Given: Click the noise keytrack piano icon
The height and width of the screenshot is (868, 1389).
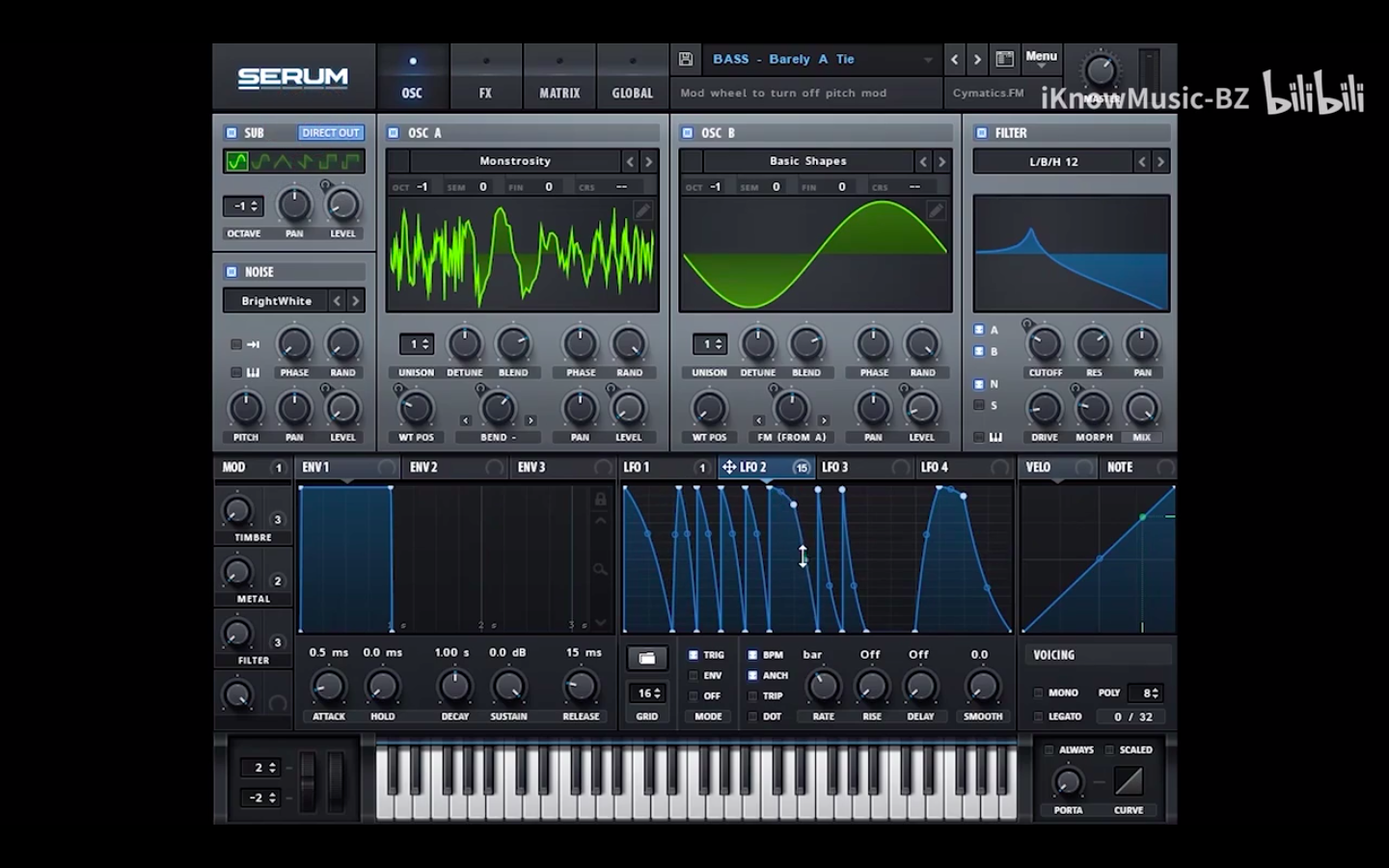Looking at the screenshot, I should coord(253,372).
